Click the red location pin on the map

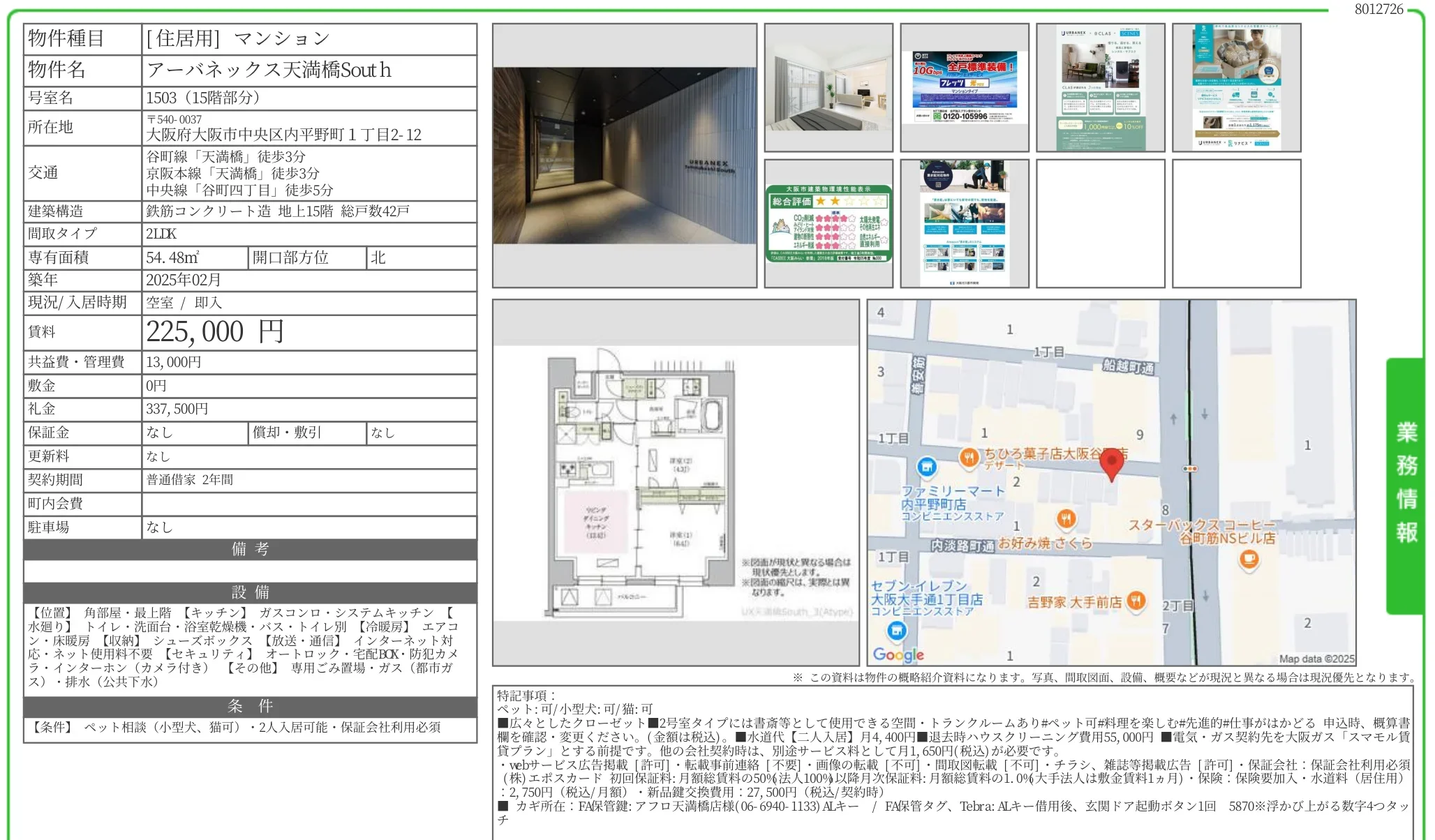[1112, 464]
